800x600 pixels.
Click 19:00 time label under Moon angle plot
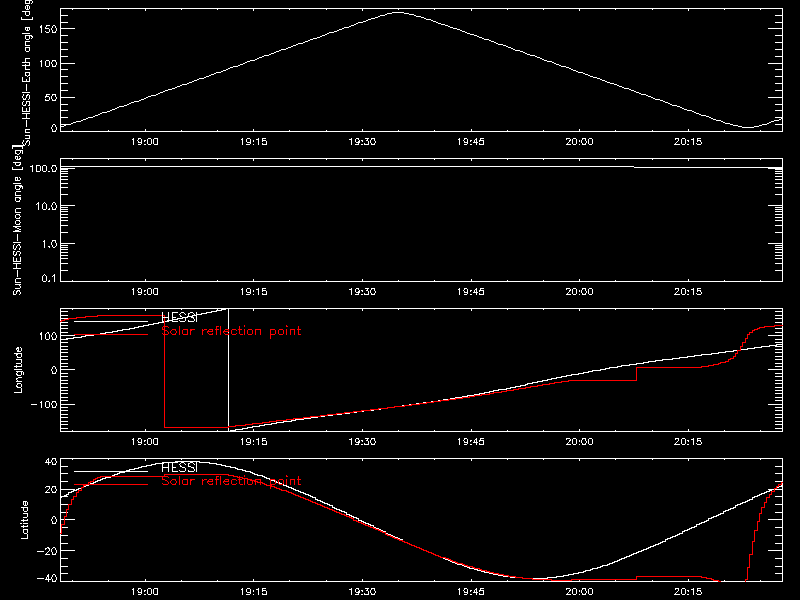pyautogui.click(x=145, y=292)
